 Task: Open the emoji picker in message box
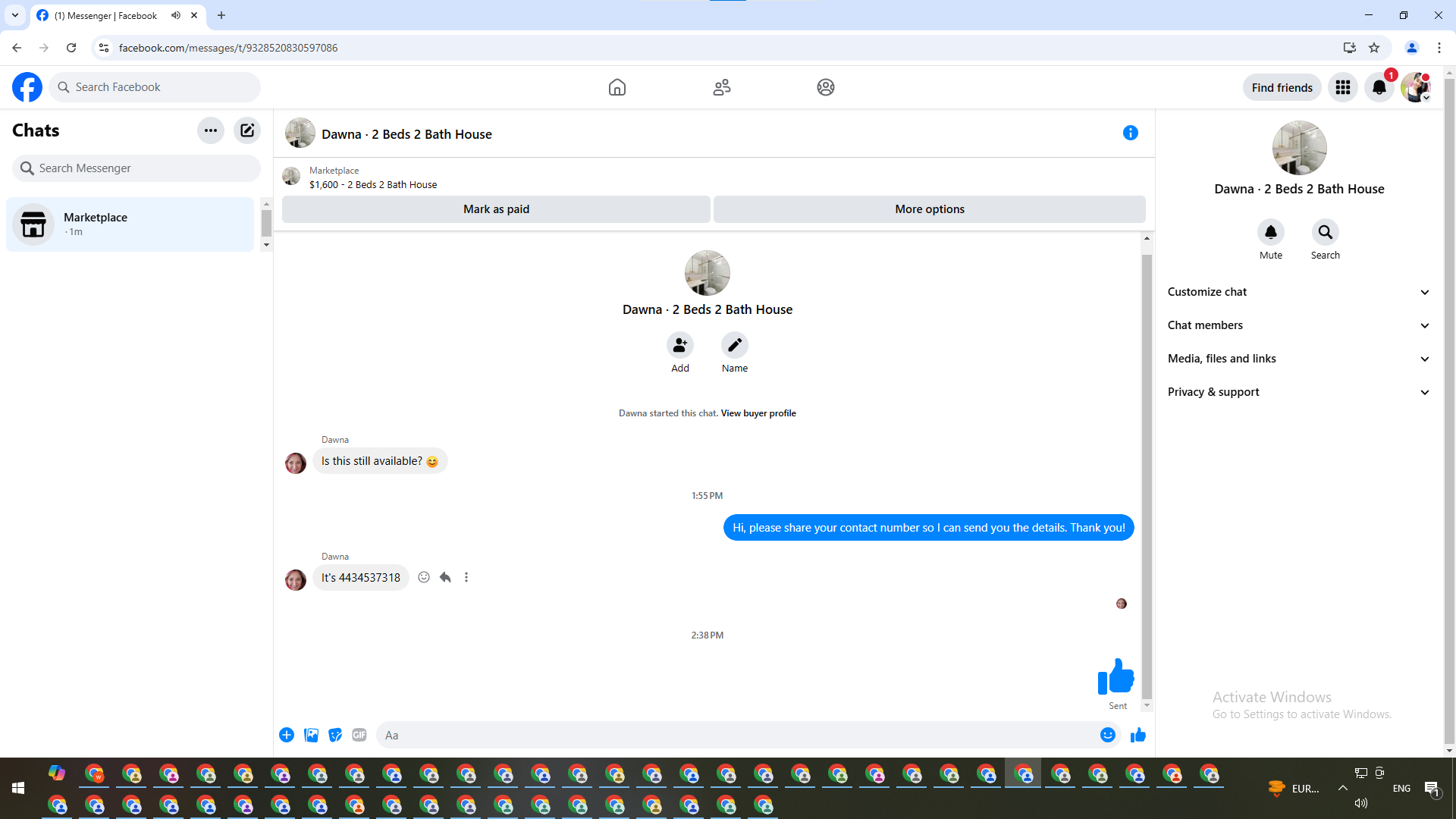tap(1107, 735)
